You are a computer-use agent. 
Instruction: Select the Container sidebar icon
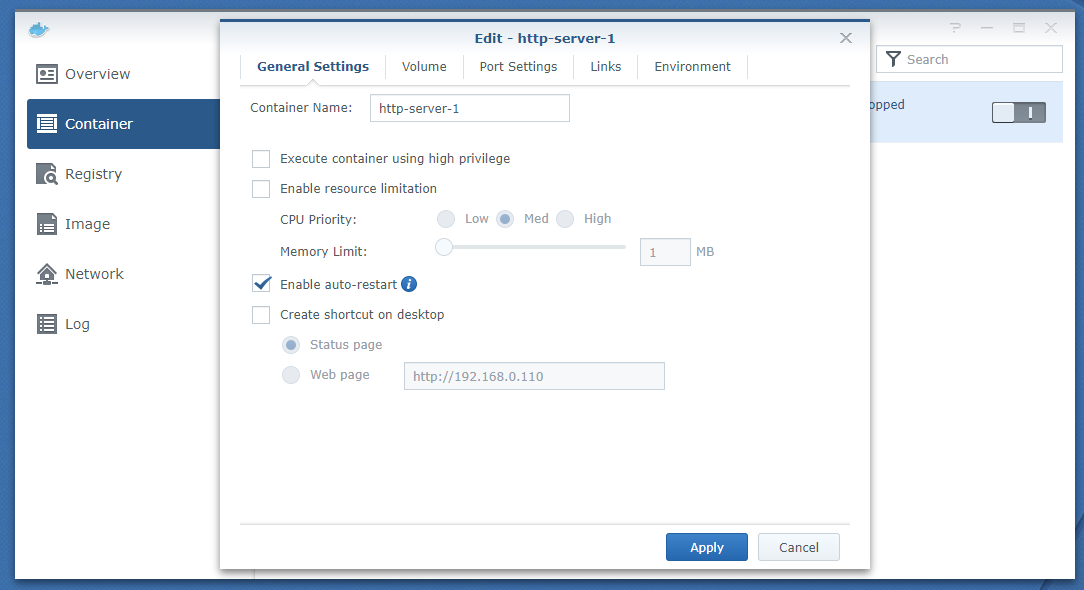click(x=47, y=124)
